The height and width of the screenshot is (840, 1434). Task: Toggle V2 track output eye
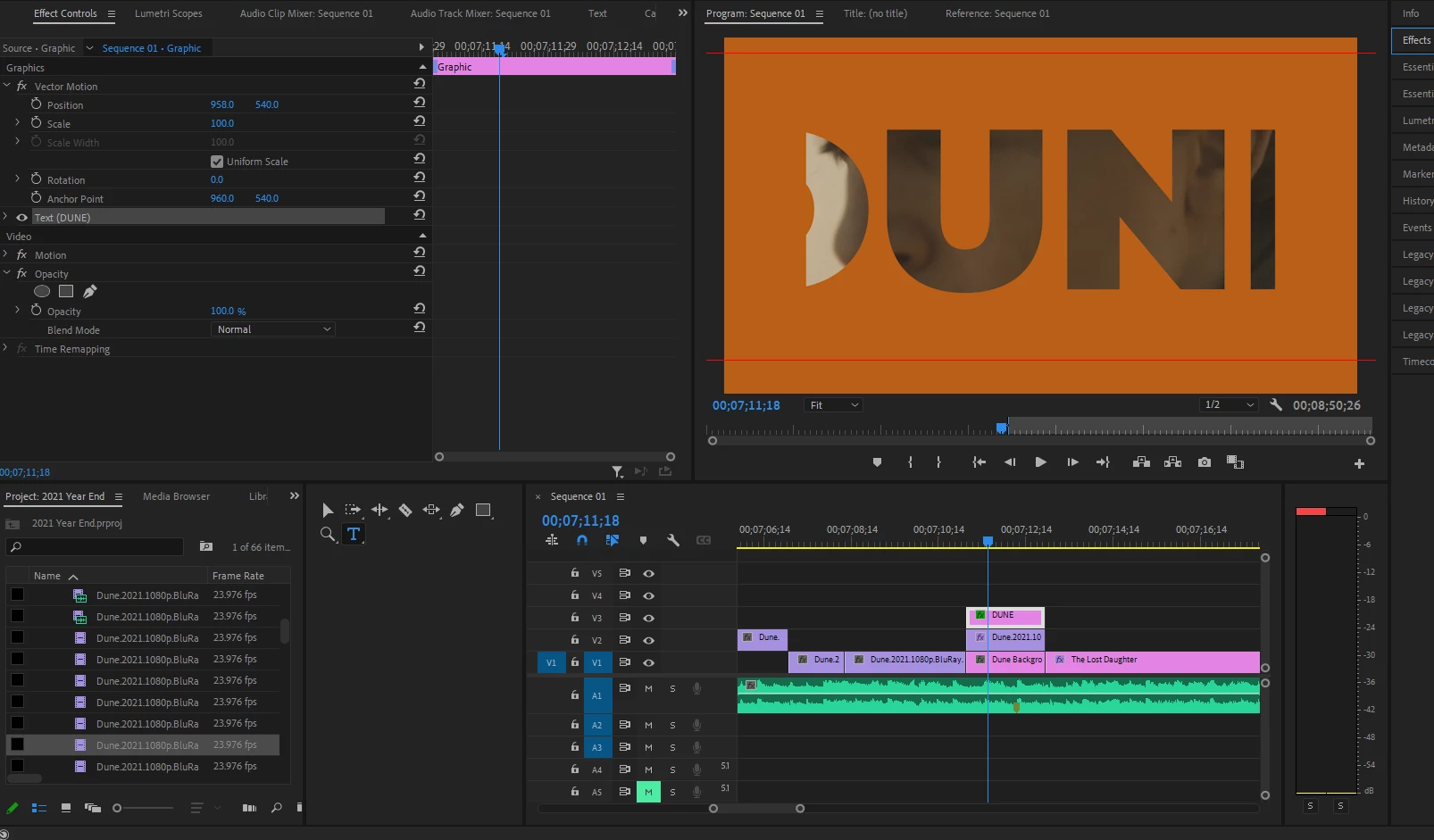coord(649,640)
